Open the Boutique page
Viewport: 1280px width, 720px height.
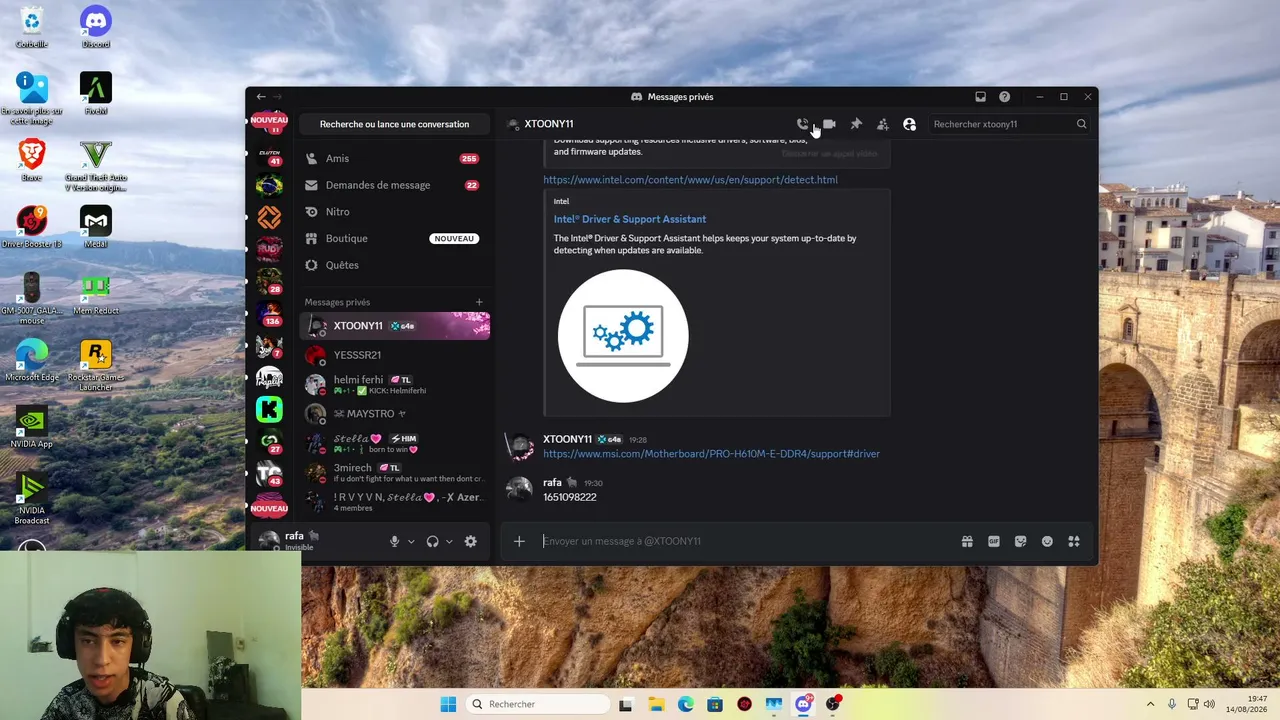tap(394, 238)
